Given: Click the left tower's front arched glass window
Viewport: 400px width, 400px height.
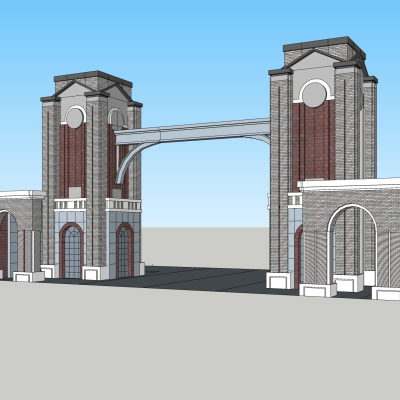Looking at the screenshot, I should [x=72, y=252].
